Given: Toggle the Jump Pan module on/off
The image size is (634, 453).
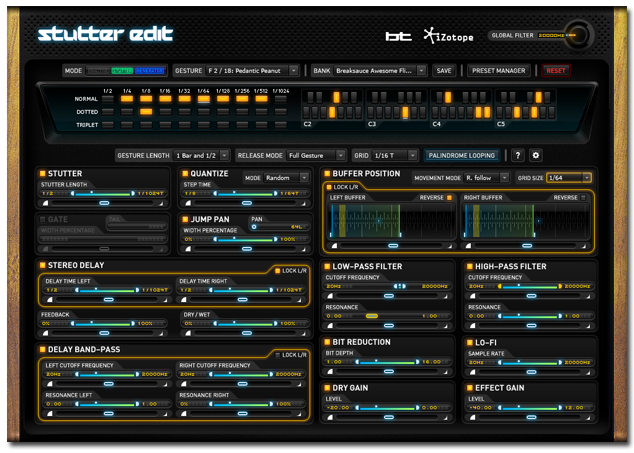Looking at the screenshot, I should [x=185, y=219].
